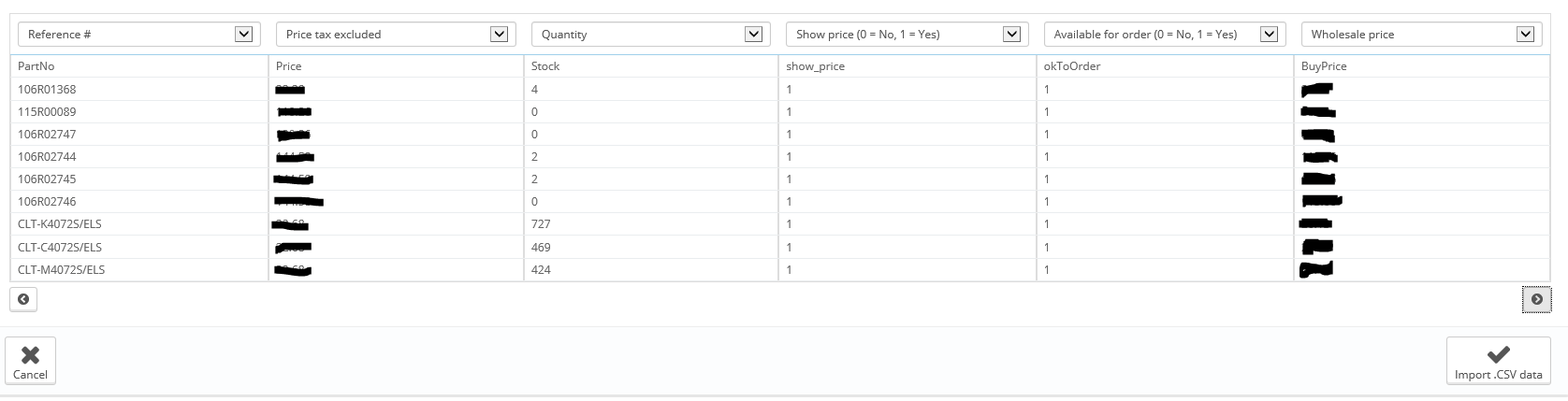Click the Import .CSV data checkmark icon
Viewport: 1568px width, 401px height.
tap(1498, 354)
